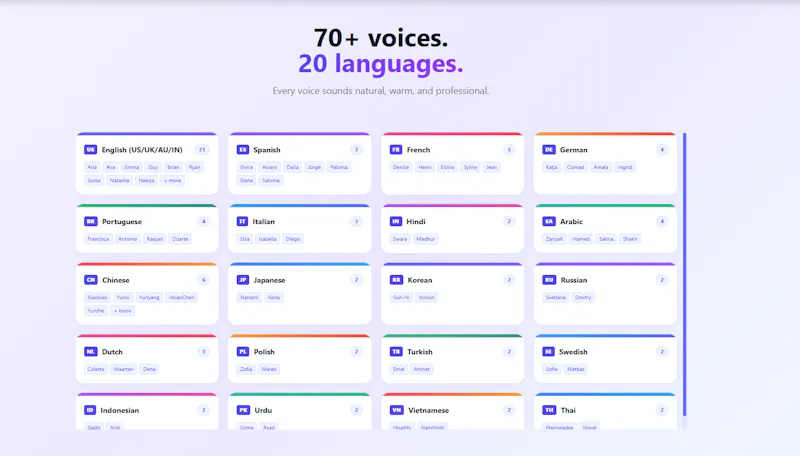800x456 pixels.
Task: Click the 3 count badge on Dutch card
Action: coord(203,351)
